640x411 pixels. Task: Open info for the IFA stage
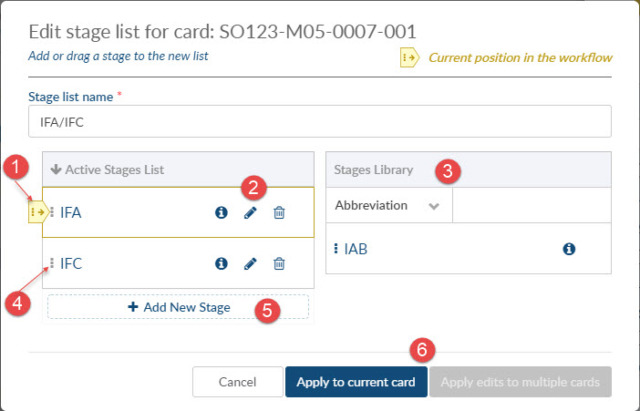tap(221, 212)
